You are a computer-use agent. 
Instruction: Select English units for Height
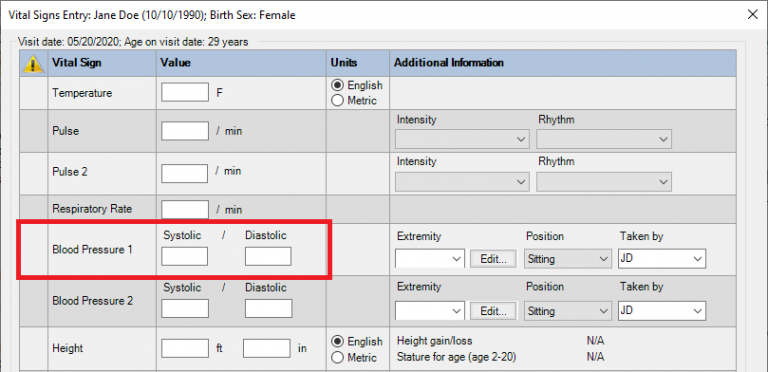(357, 341)
